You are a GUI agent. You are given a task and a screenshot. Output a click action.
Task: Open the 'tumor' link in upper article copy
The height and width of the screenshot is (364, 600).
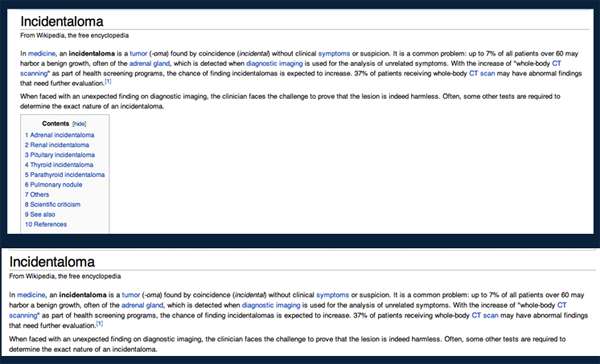point(139,54)
